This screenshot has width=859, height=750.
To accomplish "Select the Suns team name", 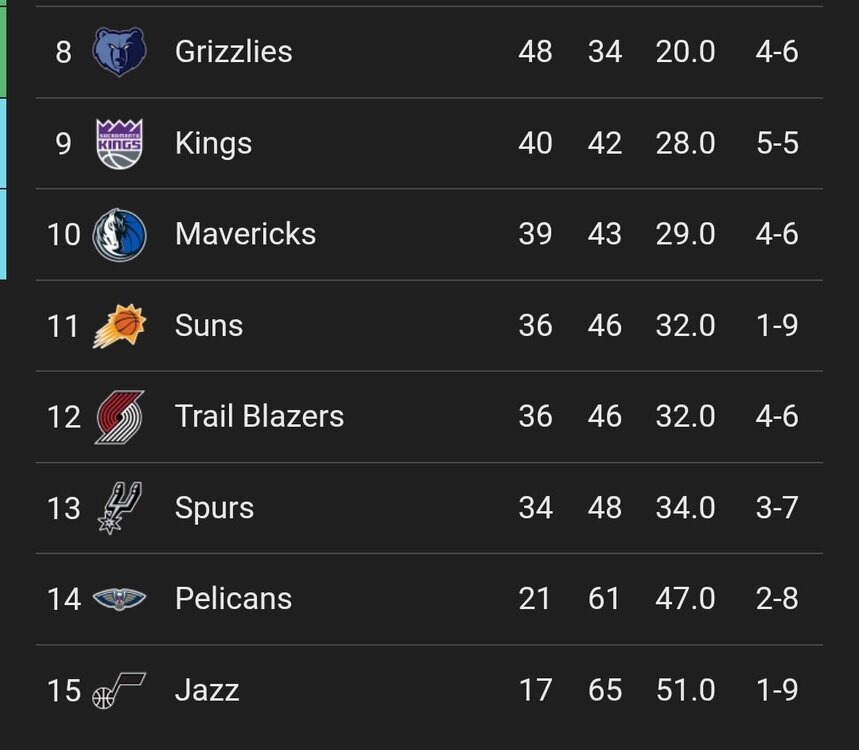I will (209, 326).
